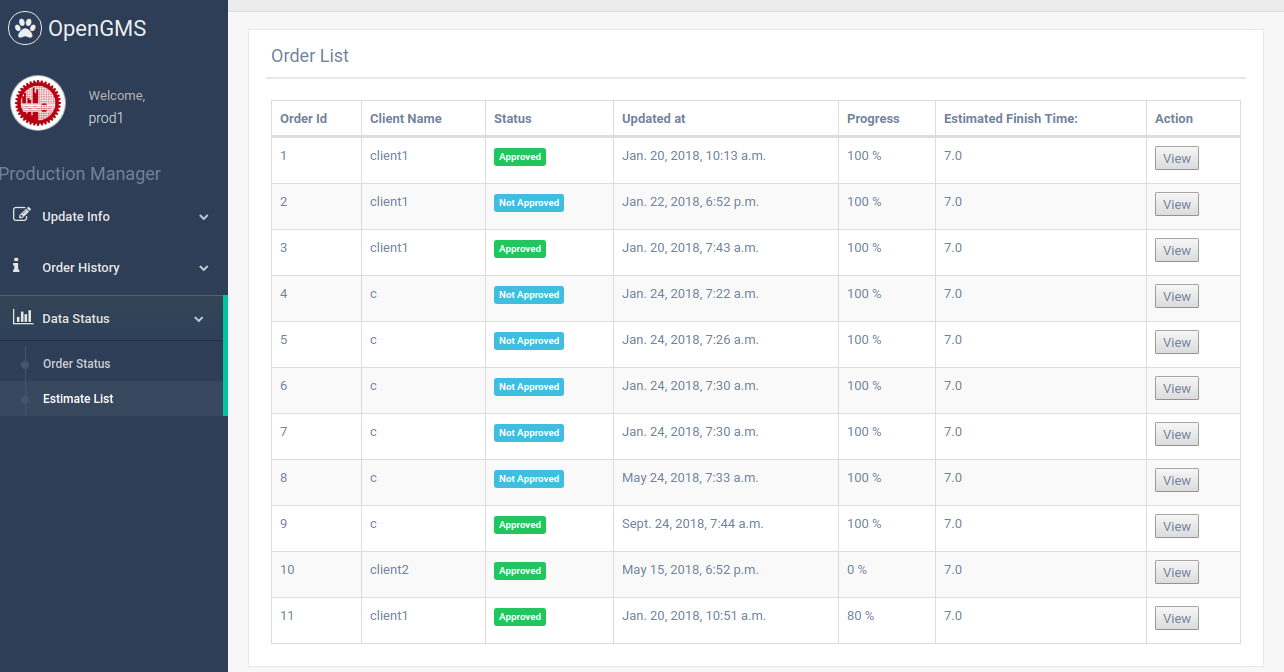Click the Update Info pencil edit icon
Viewport: 1284px width, 672px height.
pyautogui.click(x=21, y=215)
